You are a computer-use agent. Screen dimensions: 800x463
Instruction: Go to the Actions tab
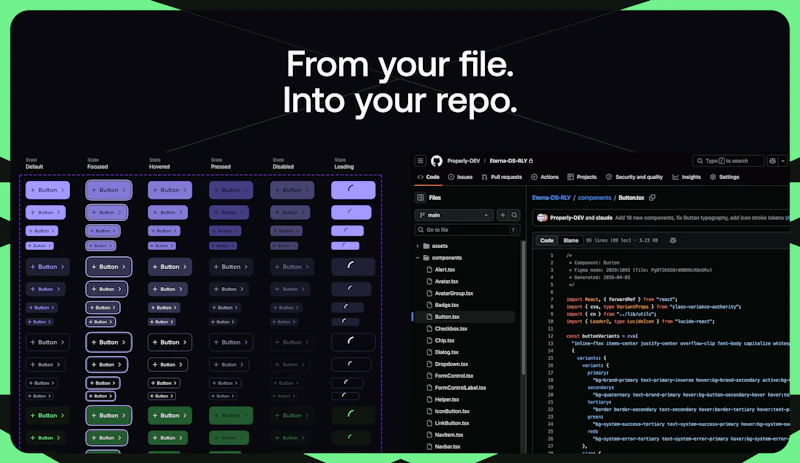tap(545, 177)
